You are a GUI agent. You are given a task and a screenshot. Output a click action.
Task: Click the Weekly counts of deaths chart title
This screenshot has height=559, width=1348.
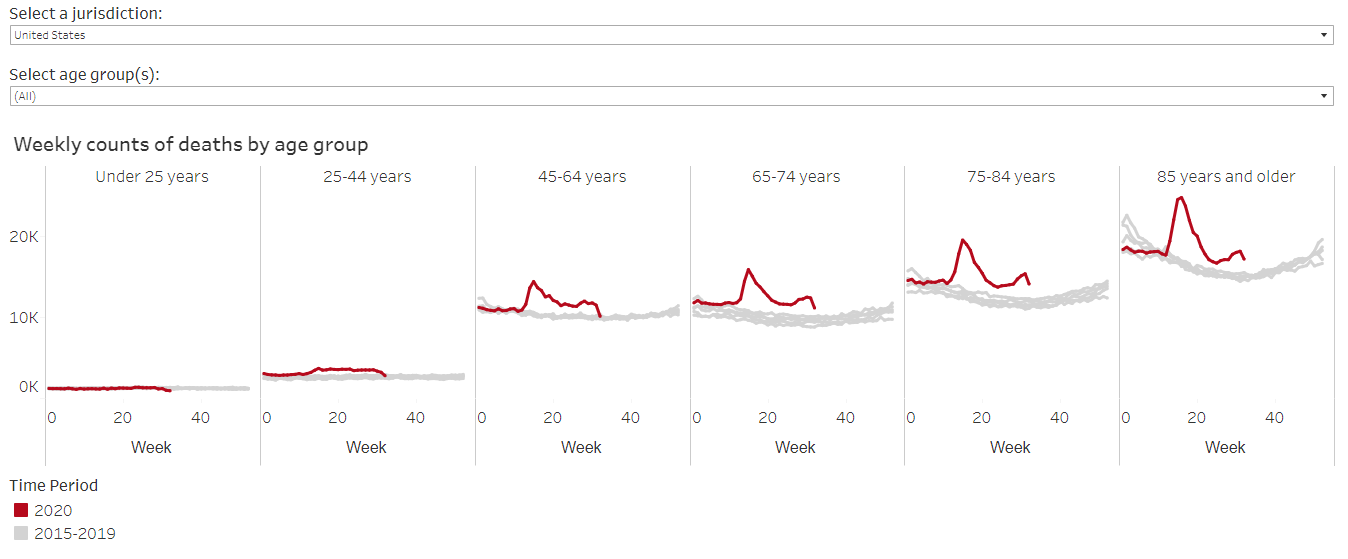pos(191,144)
